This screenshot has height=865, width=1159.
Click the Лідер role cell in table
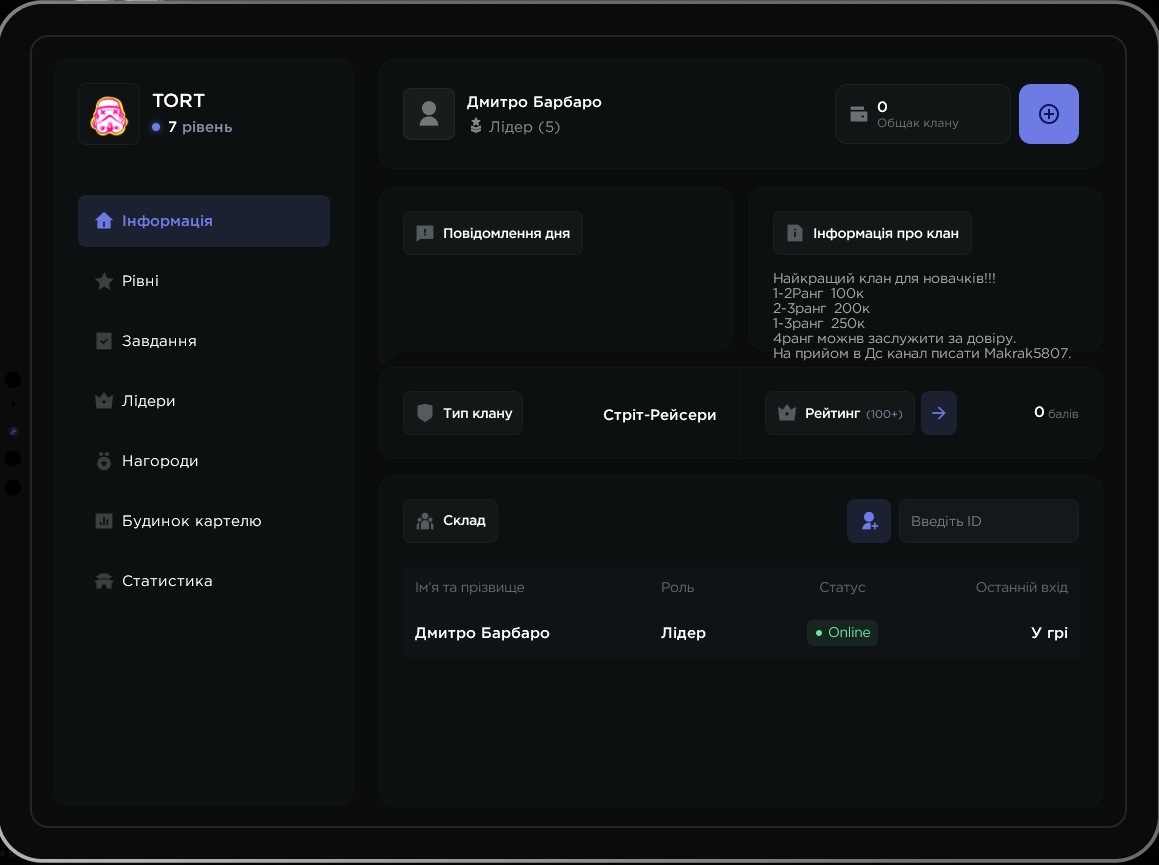683,633
